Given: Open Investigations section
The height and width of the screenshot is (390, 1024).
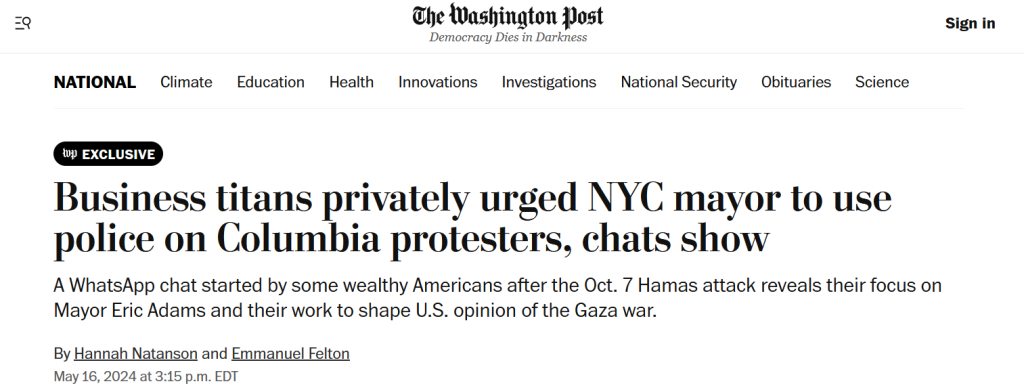Looking at the screenshot, I should (x=549, y=82).
